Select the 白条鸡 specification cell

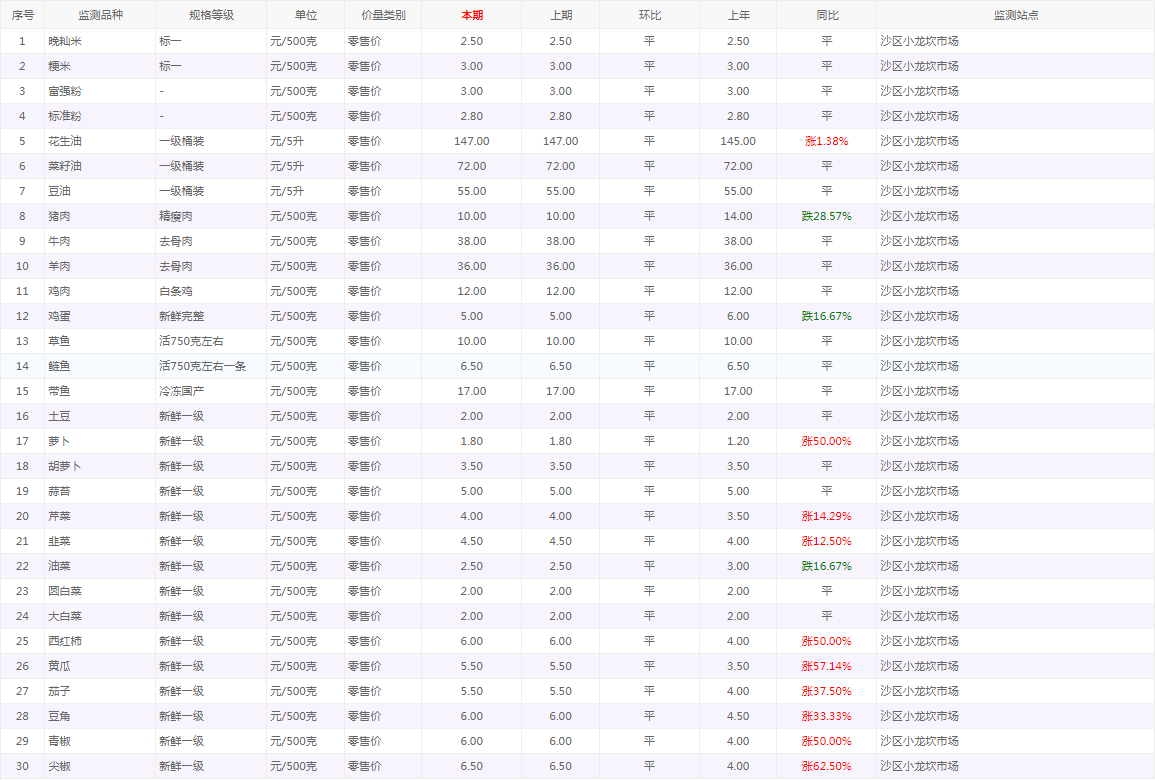pyautogui.click(x=176, y=291)
